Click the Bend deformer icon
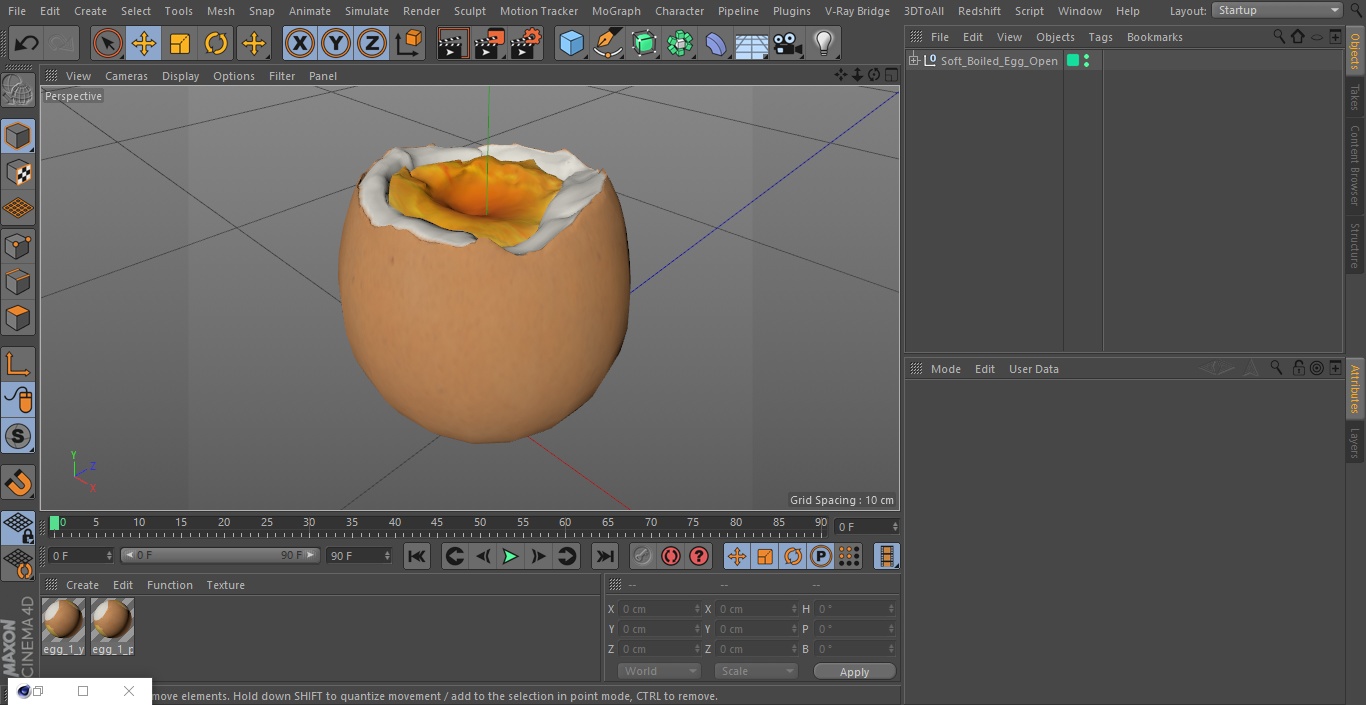This screenshot has height=705, width=1366. pos(716,43)
